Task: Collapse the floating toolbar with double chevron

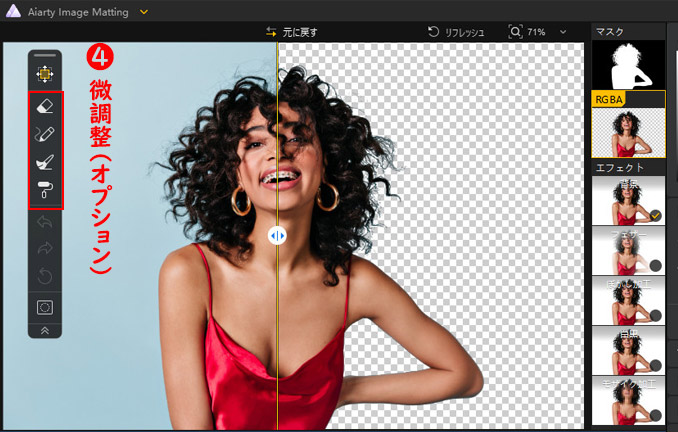Action: pyautogui.click(x=45, y=328)
